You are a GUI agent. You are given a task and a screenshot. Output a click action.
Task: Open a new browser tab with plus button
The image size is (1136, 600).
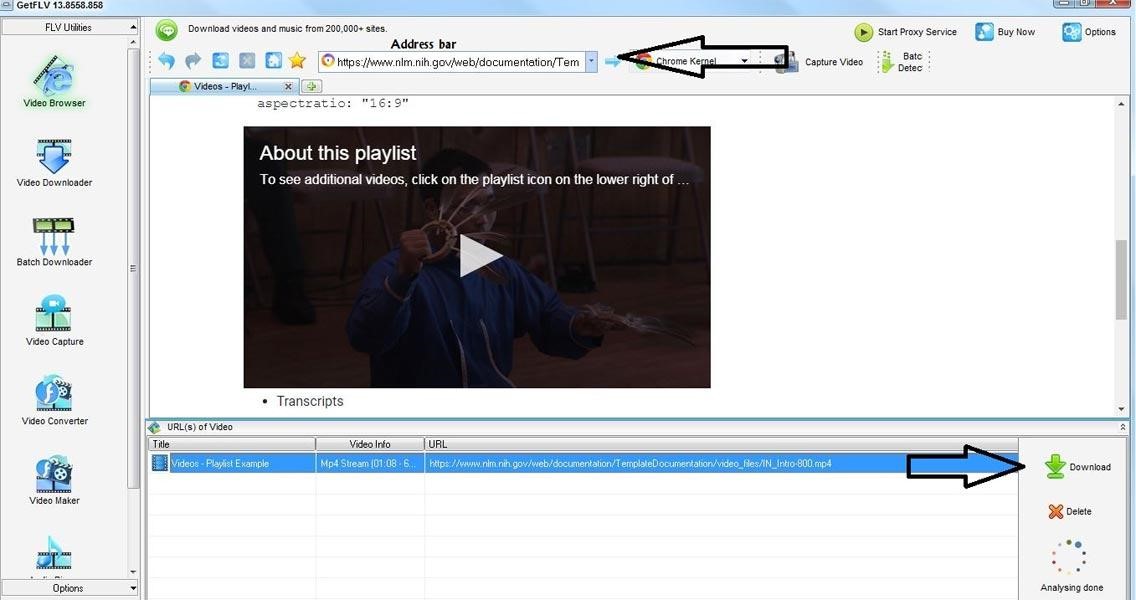(x=312, y=86)
